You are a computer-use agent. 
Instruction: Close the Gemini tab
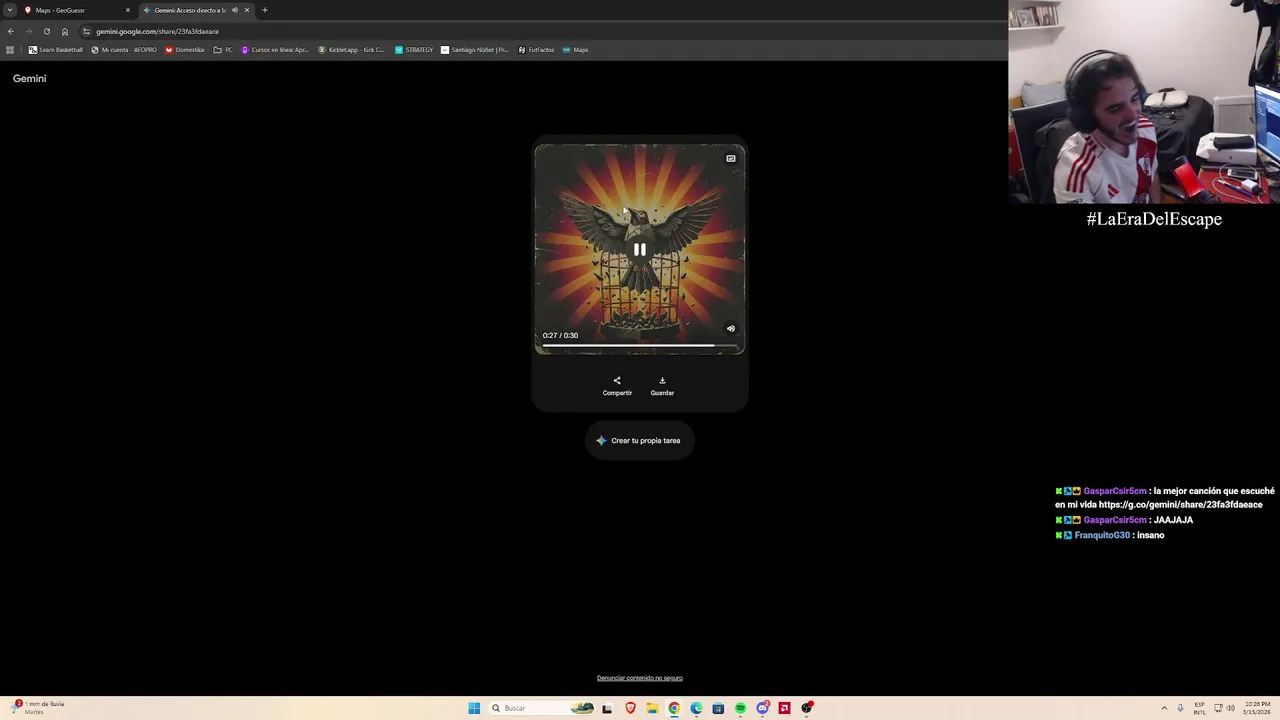pos(246,10)
